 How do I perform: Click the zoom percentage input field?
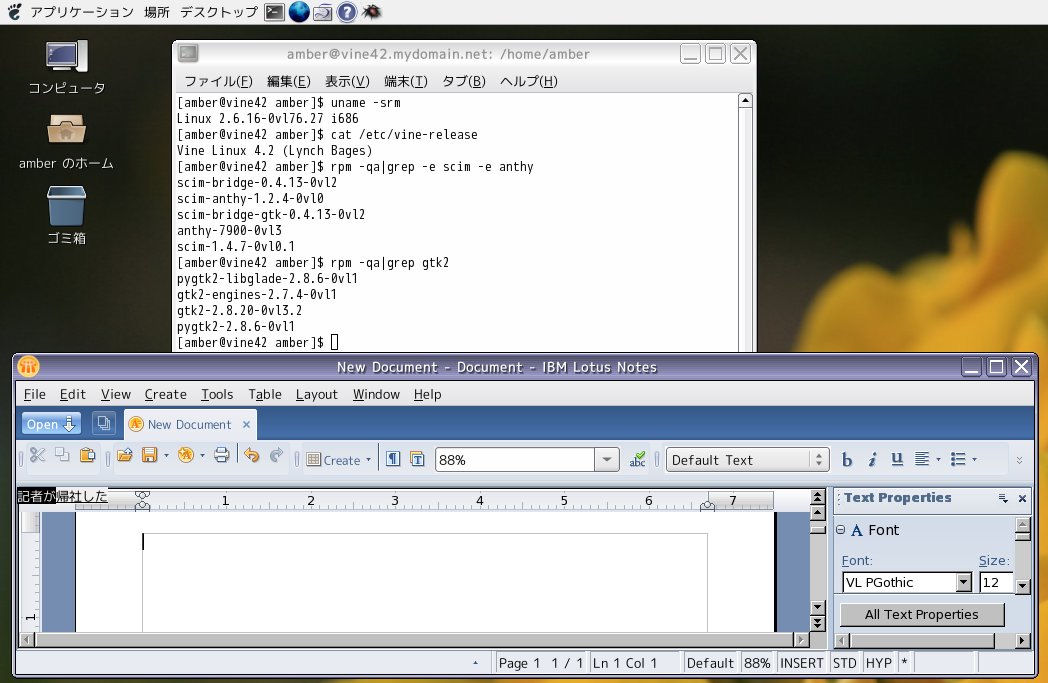515,460
